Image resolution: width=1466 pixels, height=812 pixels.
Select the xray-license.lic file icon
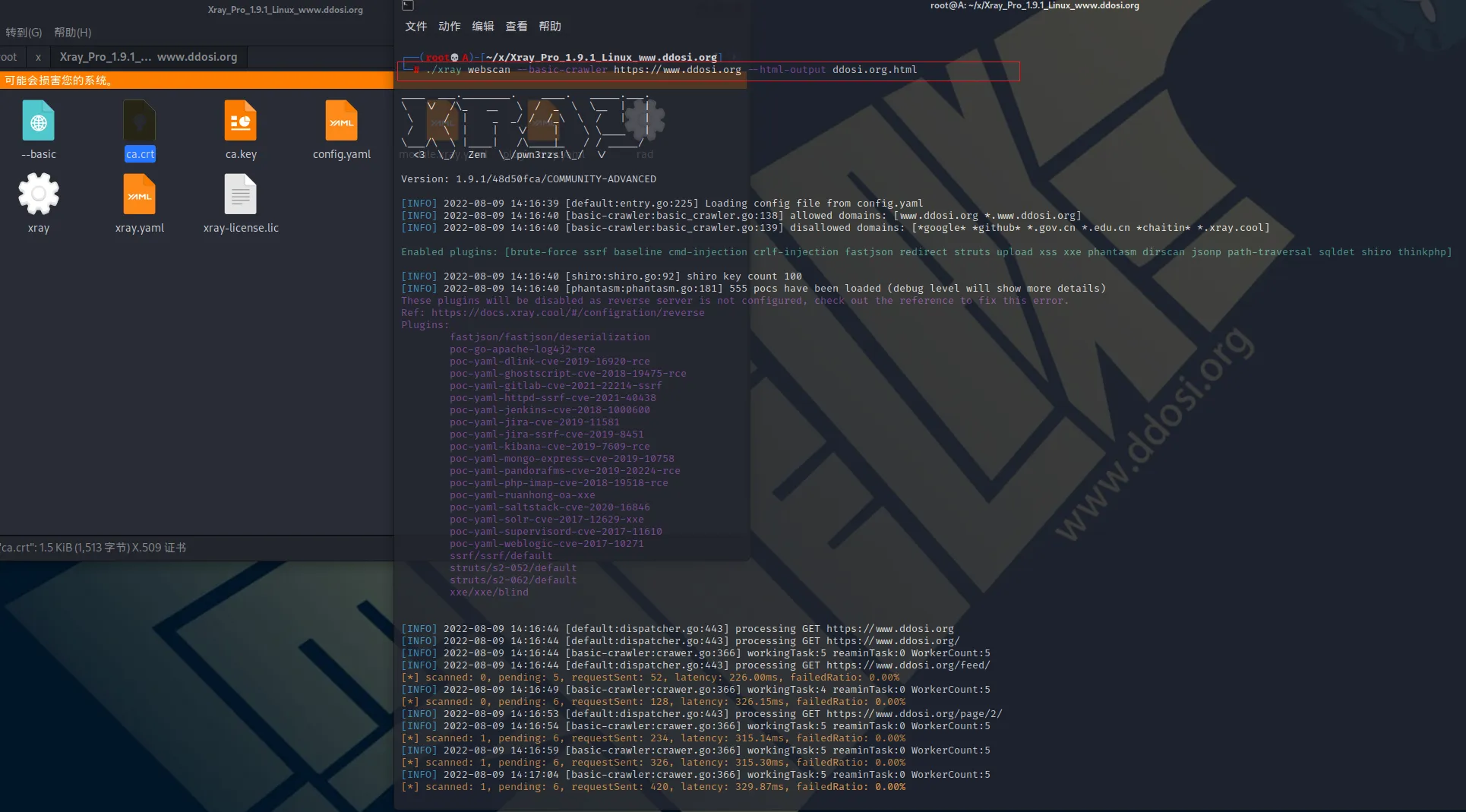point(241,194)
